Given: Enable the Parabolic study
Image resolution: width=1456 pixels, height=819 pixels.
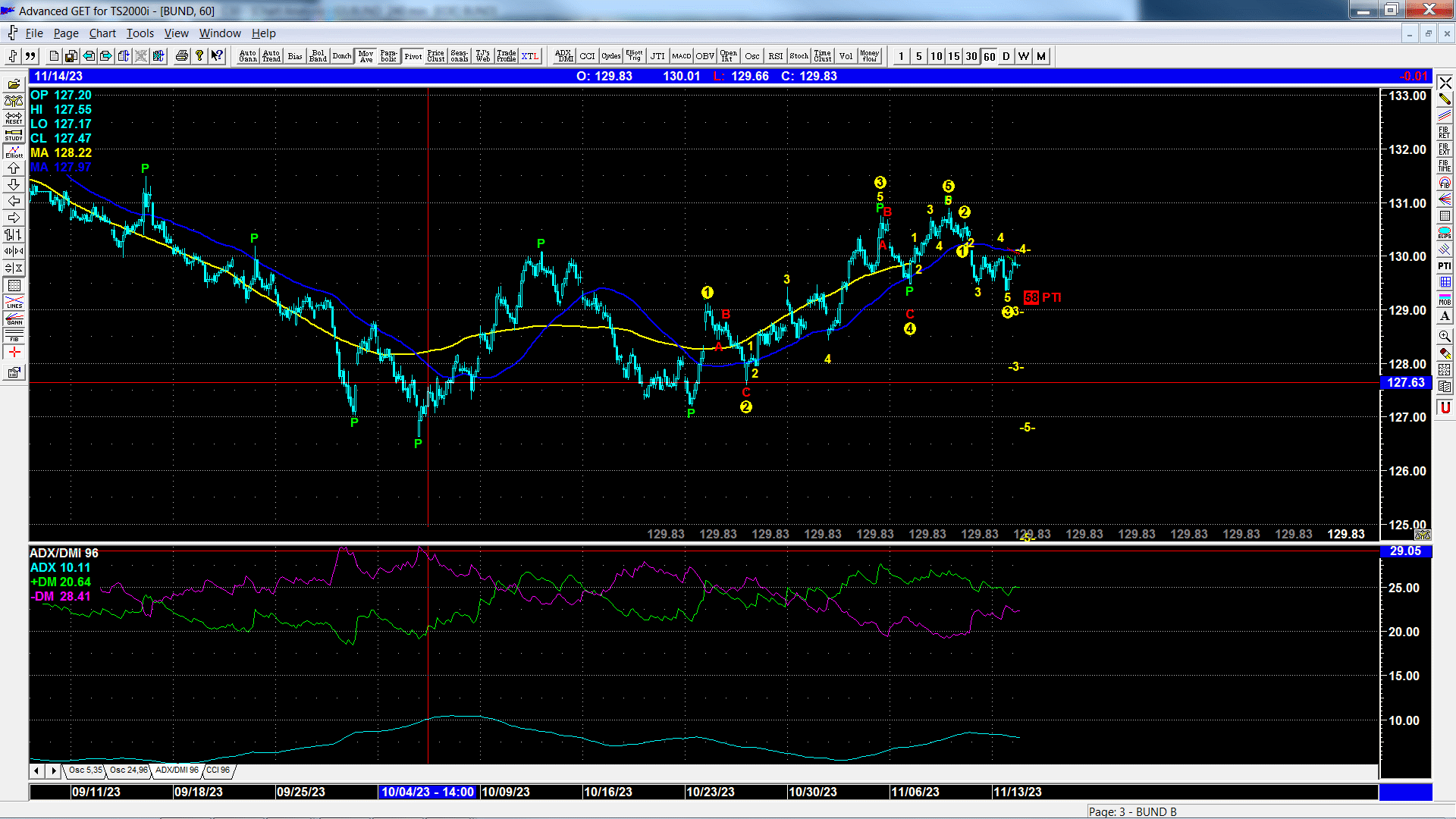Looking at the screenshot, I should tap(389, 56).
